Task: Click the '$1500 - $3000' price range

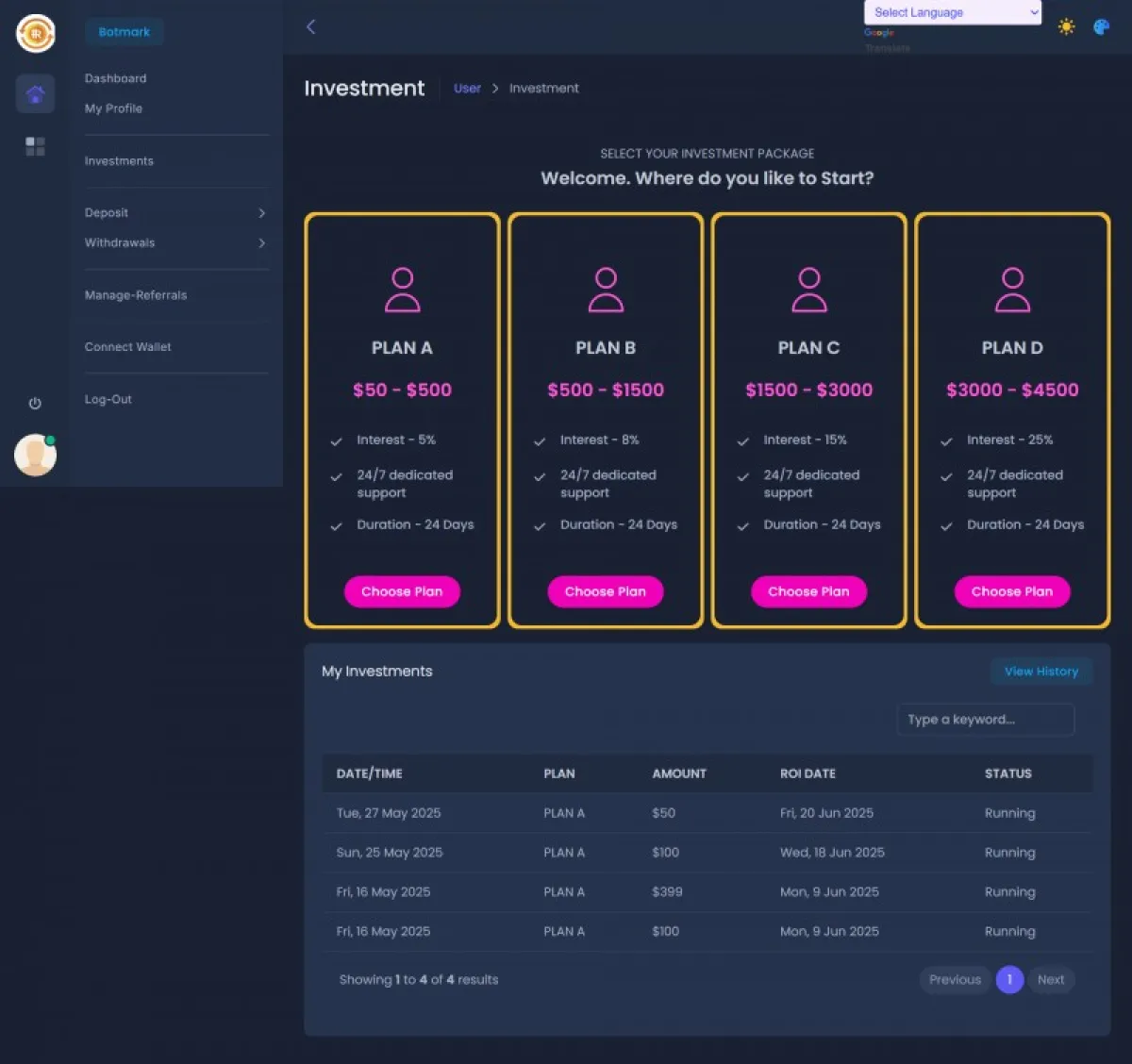Action: click(x=808, y=391)
